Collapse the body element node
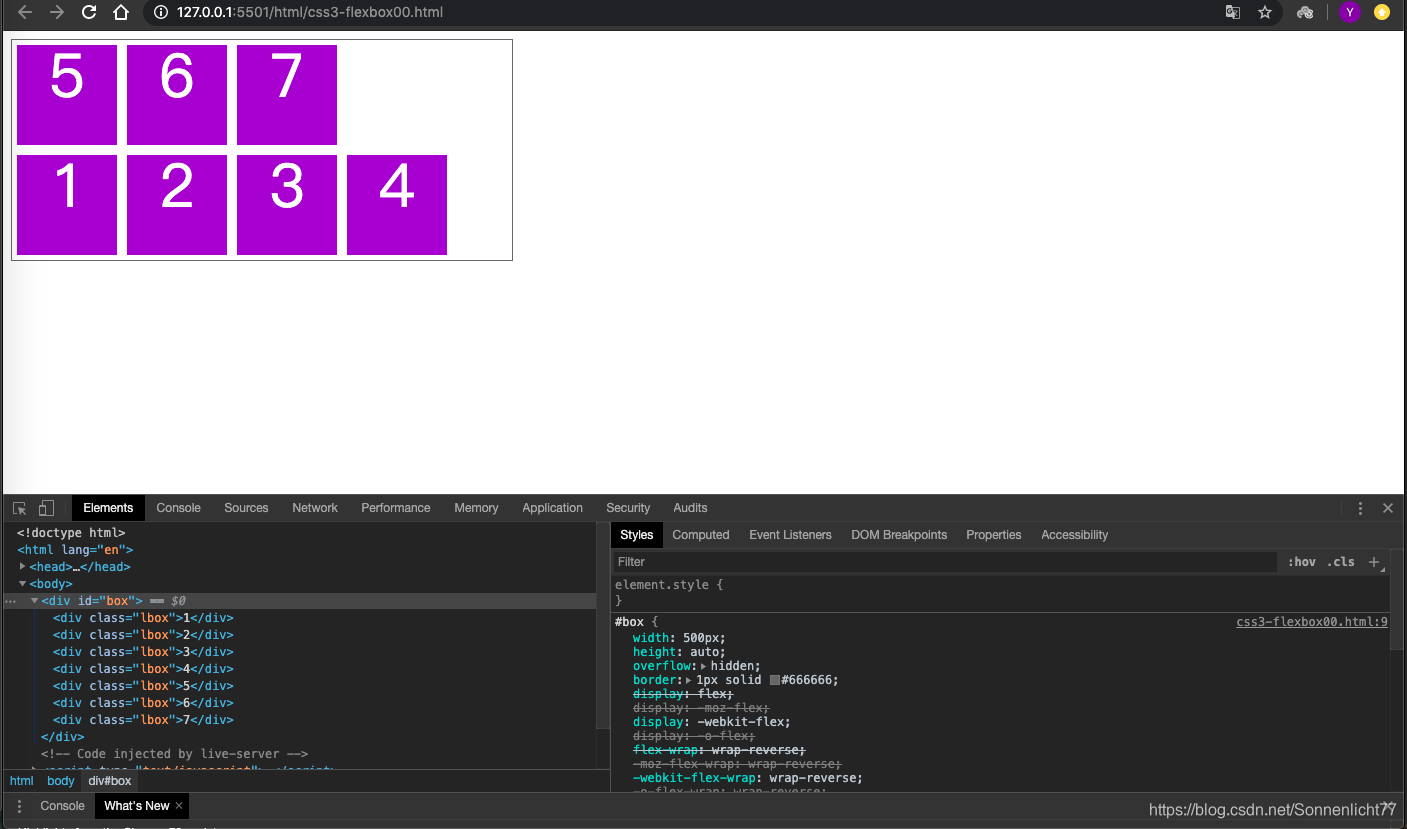 coord(23,583)
